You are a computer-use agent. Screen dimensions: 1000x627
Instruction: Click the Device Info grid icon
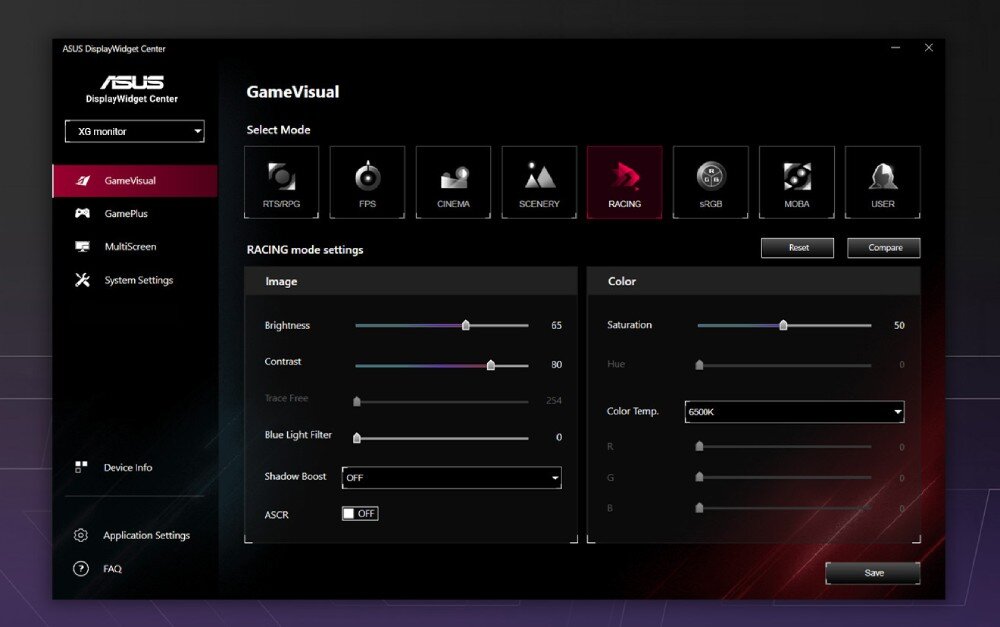click(x=81, y=467)
